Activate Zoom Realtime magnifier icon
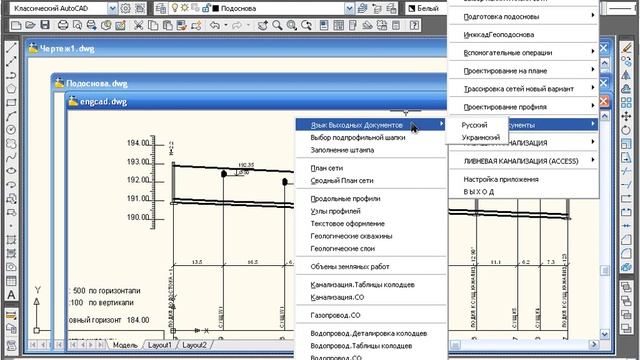The height and width of the screenshot is (360, 640). click(277, 25)
